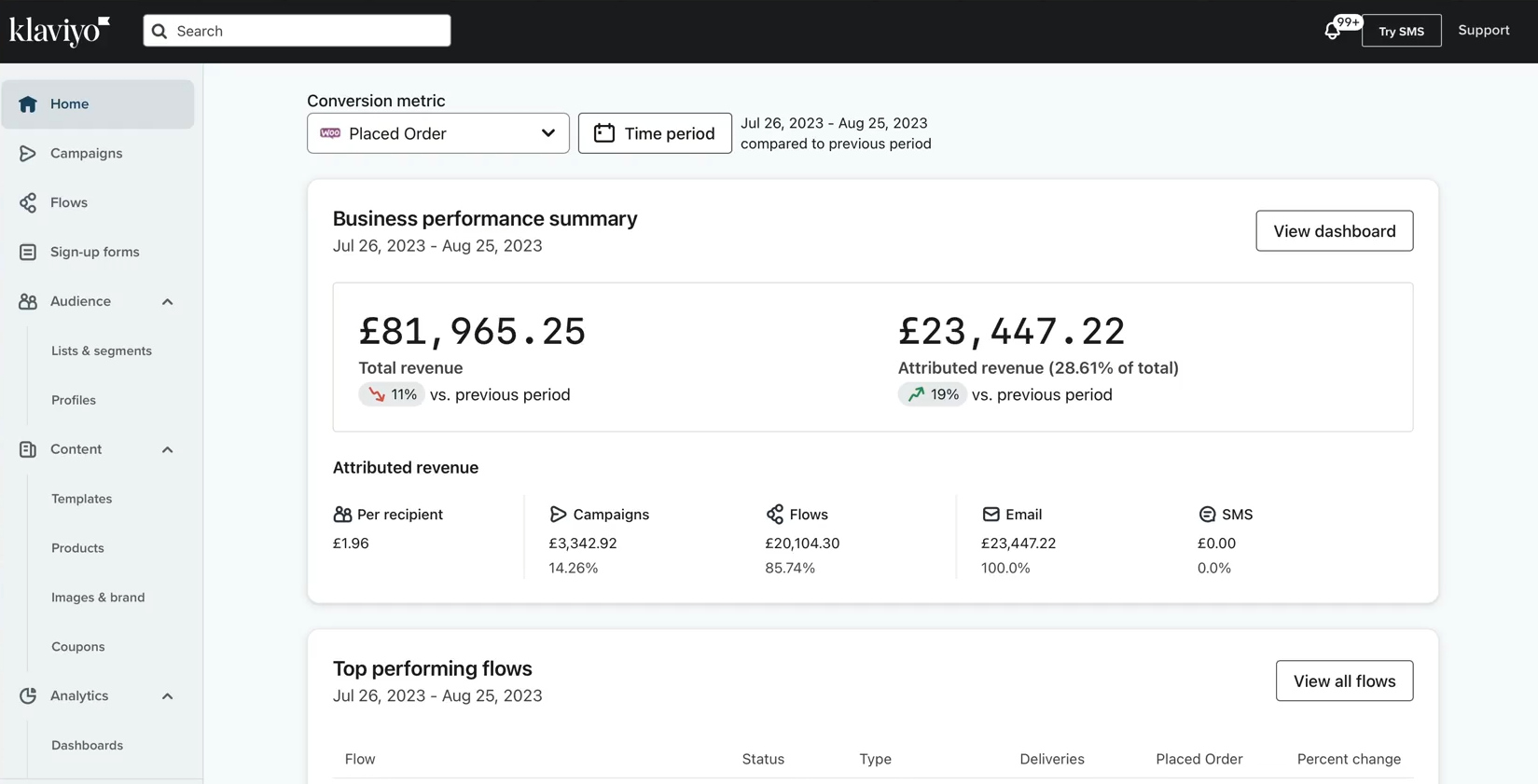This screenshot has width=1538, height=784.
Task: Collapse the Content section chevron
Action: coord(168,449)
